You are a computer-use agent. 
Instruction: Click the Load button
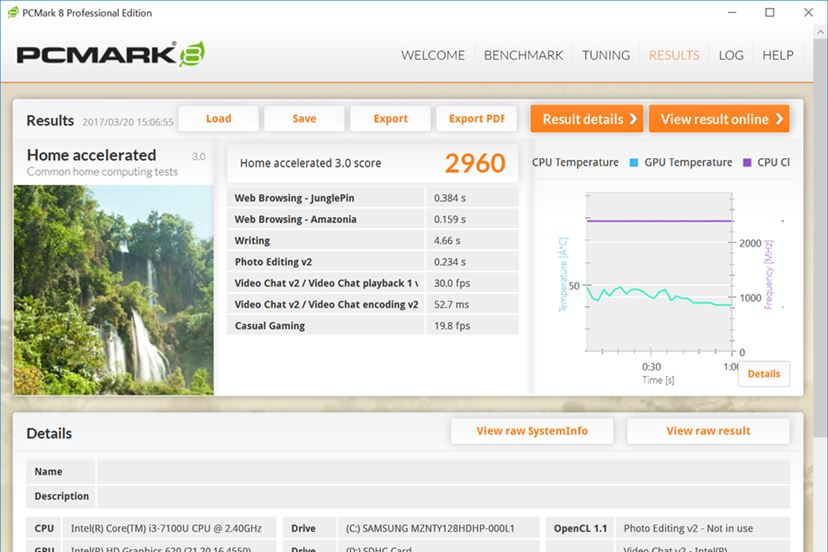[219, 119]
